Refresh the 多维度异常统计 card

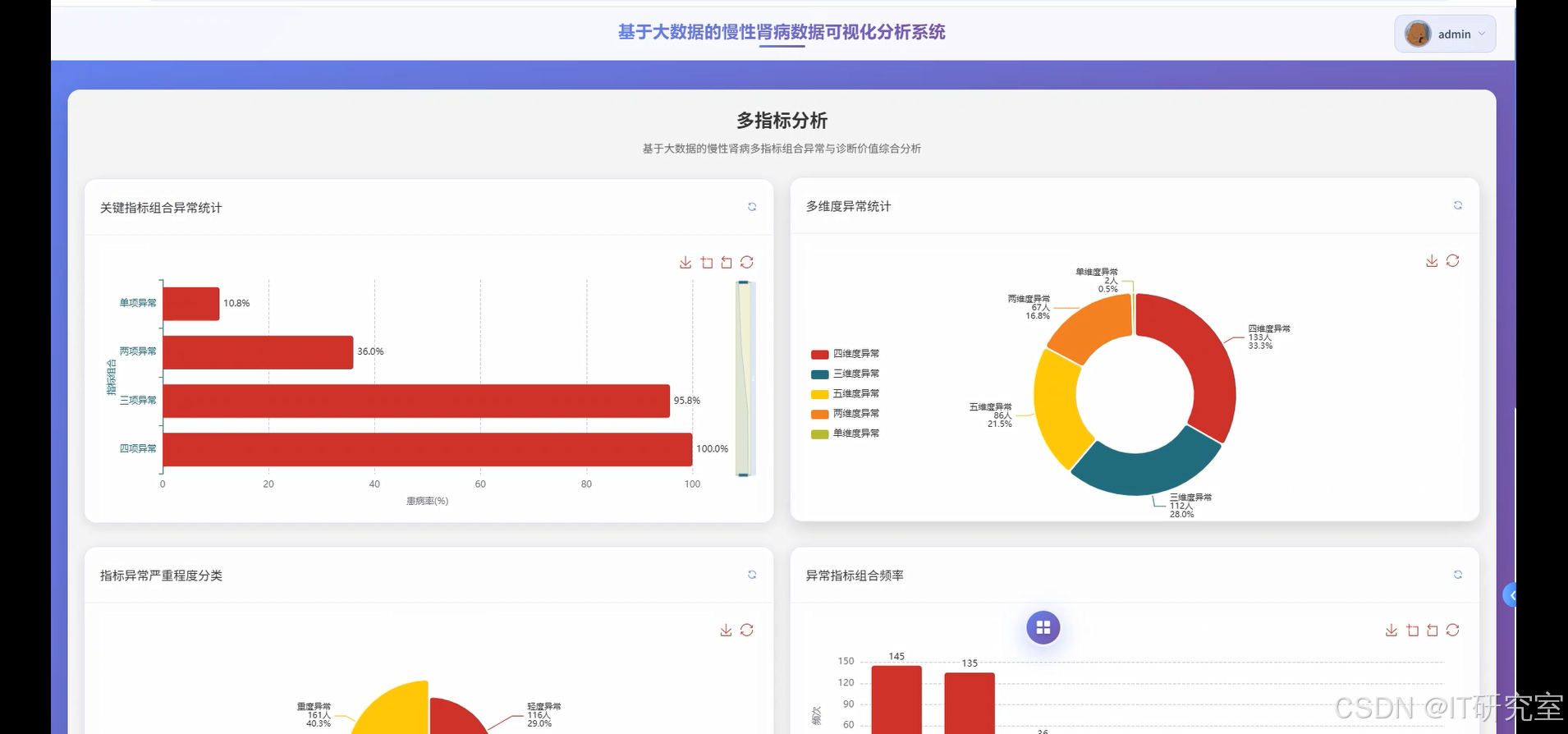pyautogui.click(x=1458, y=205)
